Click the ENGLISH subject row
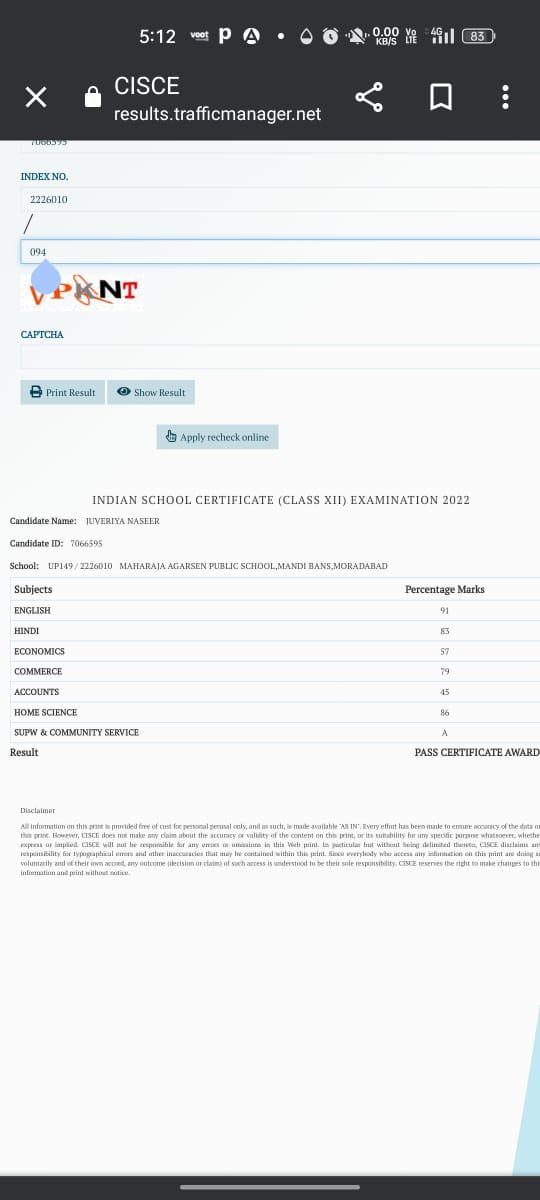The width and height of the screenshot is (540, 1200). point(275,610)
